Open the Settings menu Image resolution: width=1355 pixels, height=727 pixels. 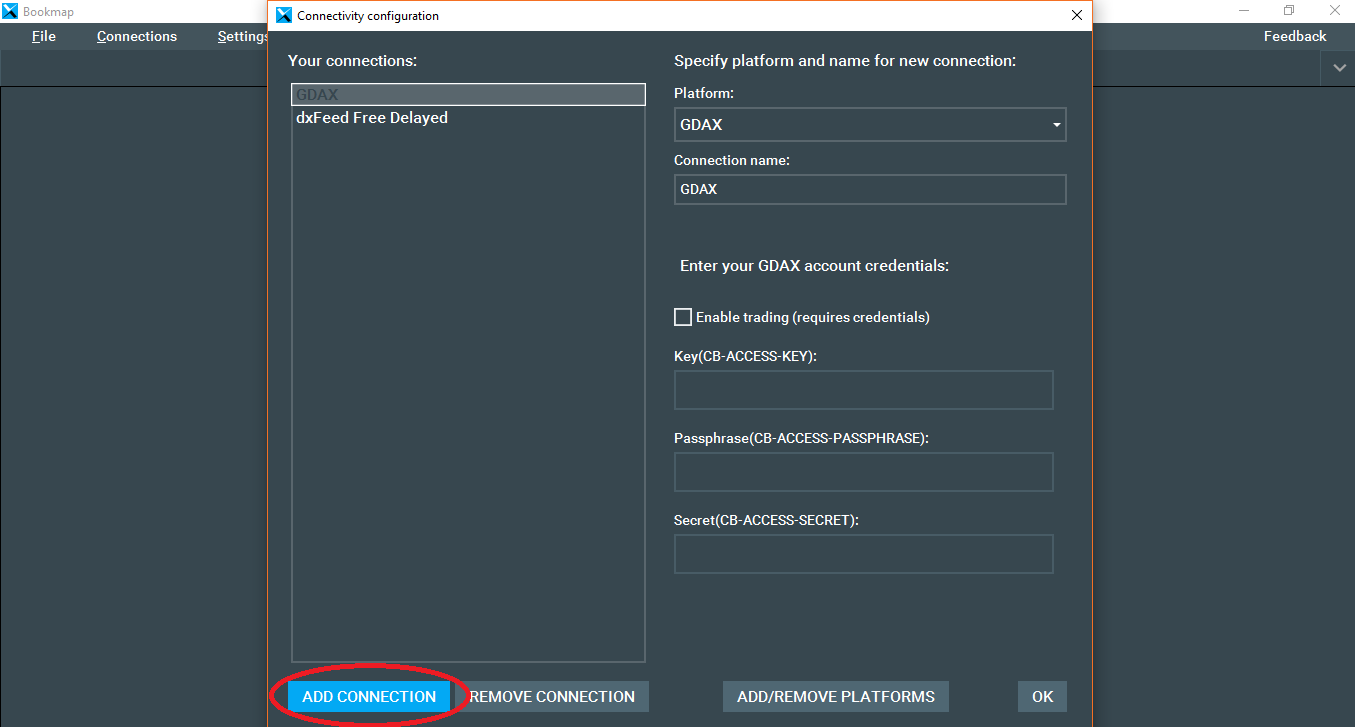pos(240,36)
